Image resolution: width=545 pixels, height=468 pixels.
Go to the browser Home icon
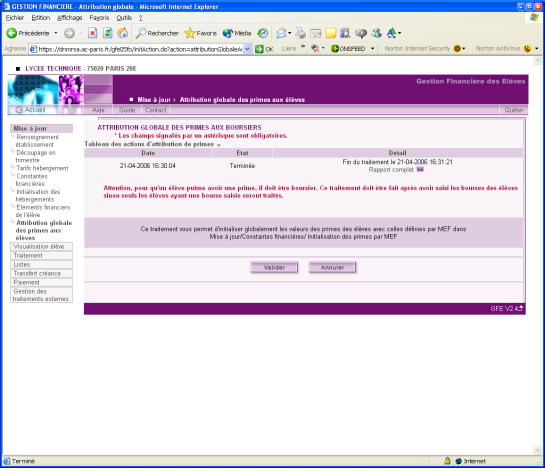click(122, 33)
